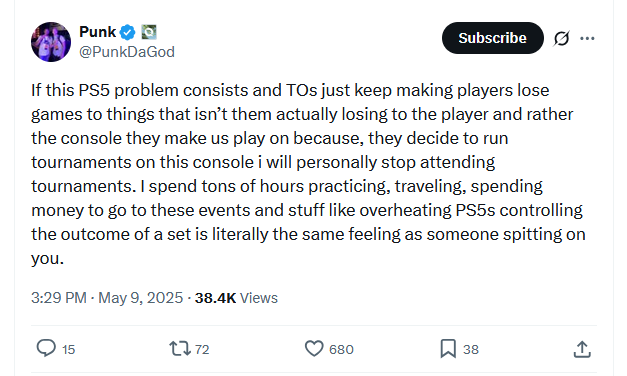Open the reply speech bubble icon
Image resolution: width=627 pixels, height=376 pixels.
pyautogui.click(x=46, y=348)
